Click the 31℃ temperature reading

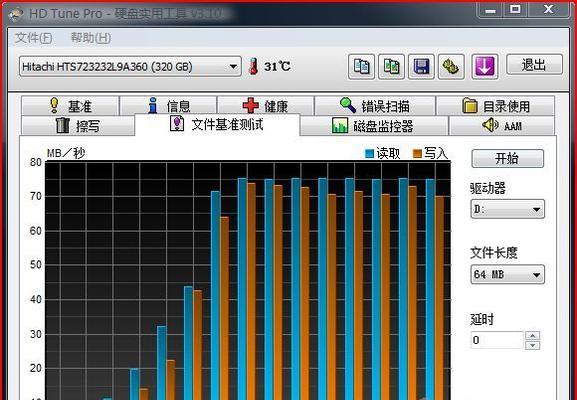(x=277, y=67)
